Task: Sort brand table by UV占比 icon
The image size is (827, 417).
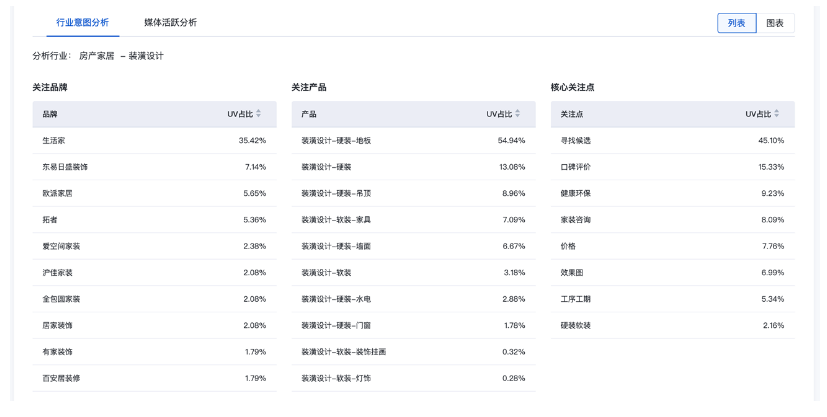Action: click(259, 114)
